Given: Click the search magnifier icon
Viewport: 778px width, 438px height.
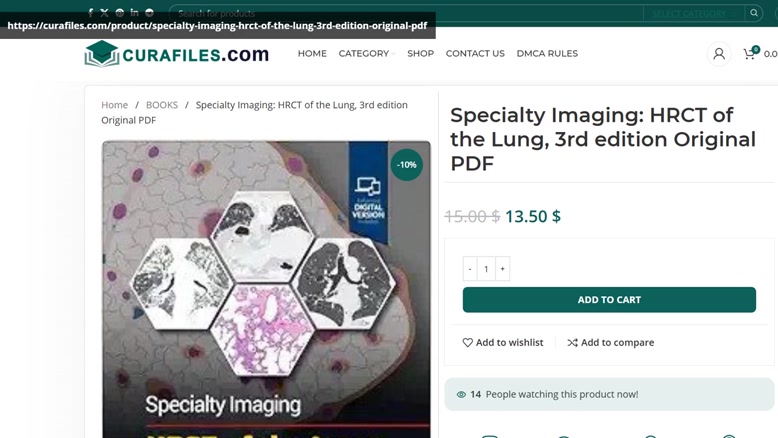Looking at the screenshot, I should click(x=754, y=13).
